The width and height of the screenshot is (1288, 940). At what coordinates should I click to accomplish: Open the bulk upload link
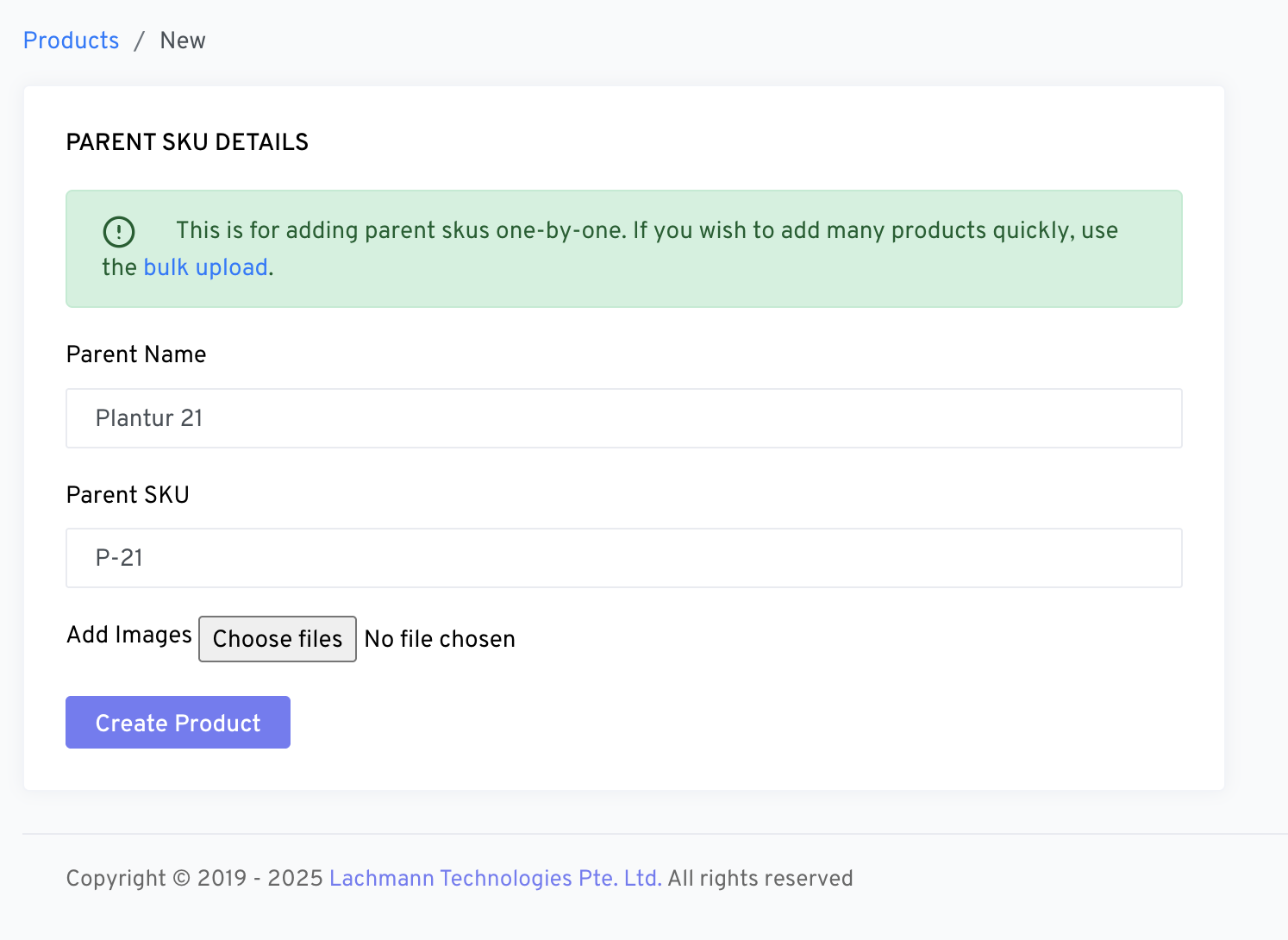click(205, 267)
